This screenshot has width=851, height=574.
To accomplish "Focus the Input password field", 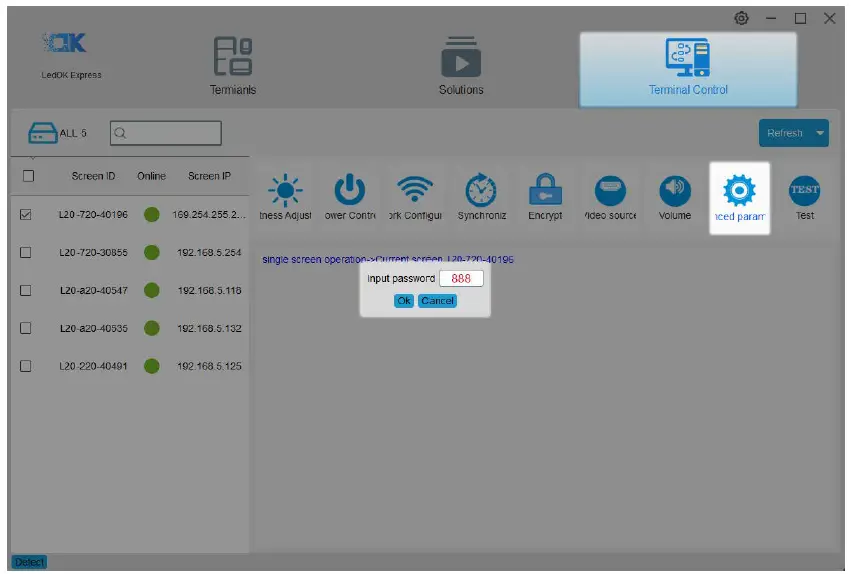I will pyautogui.click(x=461, y=278).
